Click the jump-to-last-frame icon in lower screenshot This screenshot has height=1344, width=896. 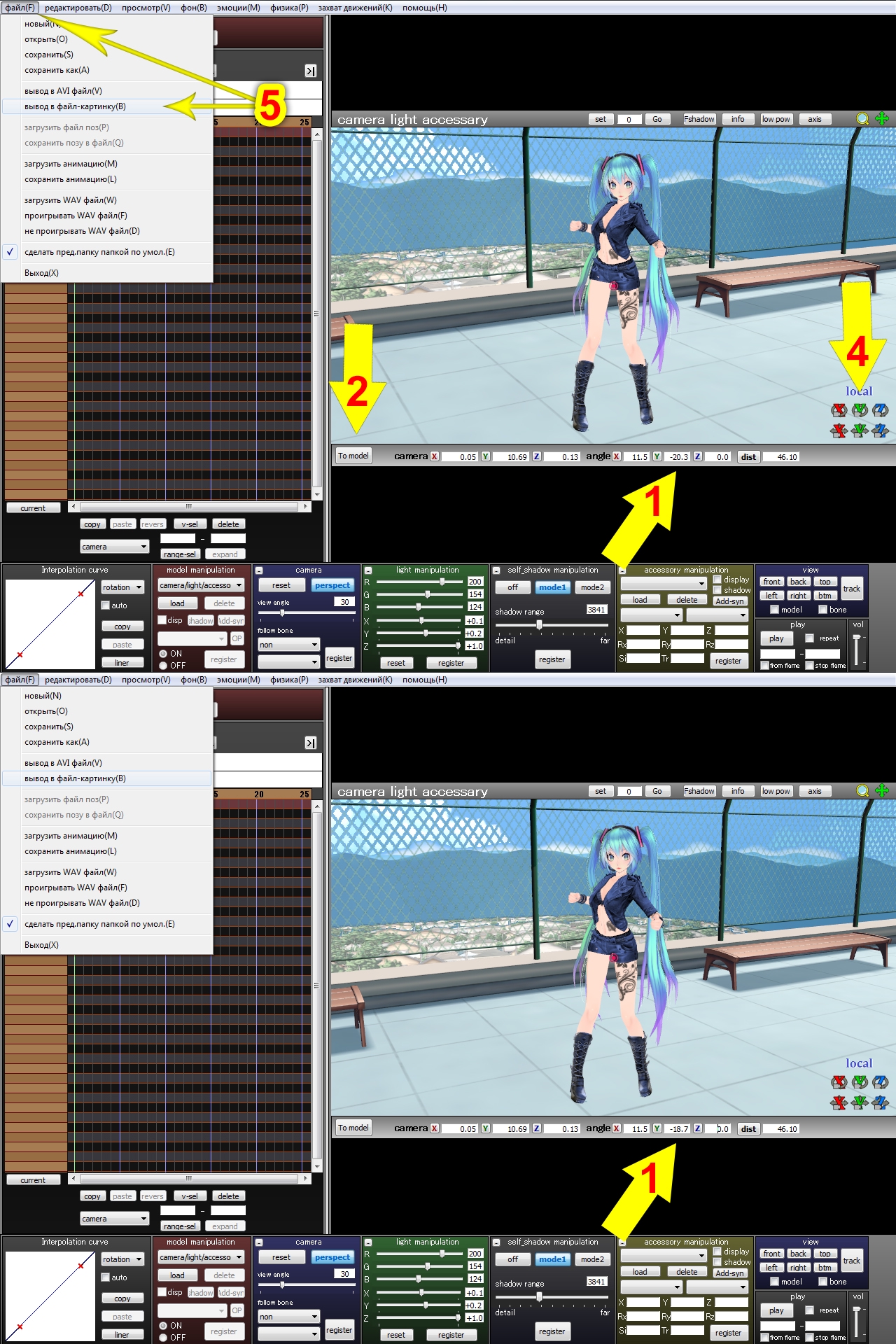pyautogui.click(x=311, y=743)
